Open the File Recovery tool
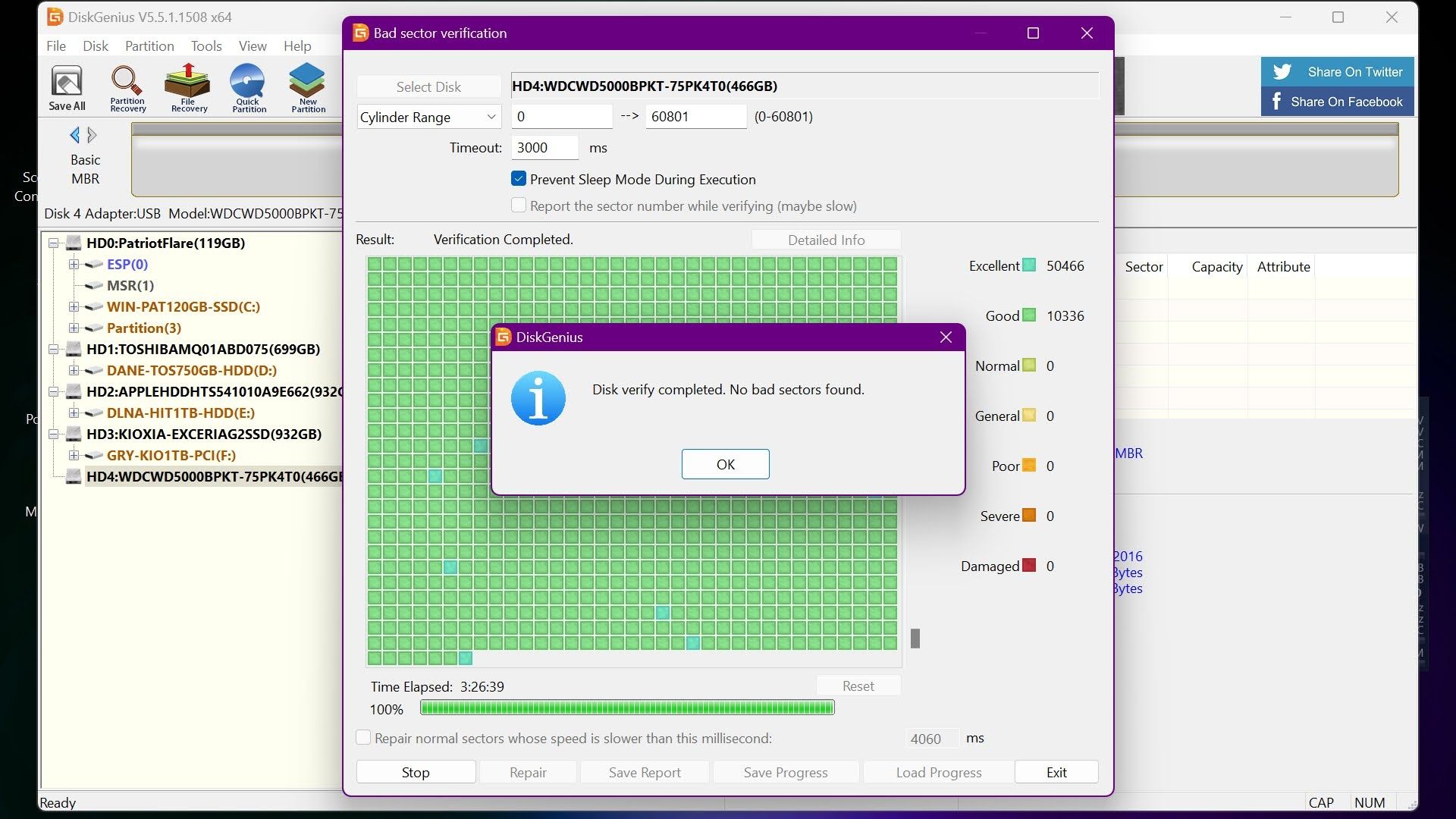The width and height of the screenshot is (1456, 819). pos(188,88)
